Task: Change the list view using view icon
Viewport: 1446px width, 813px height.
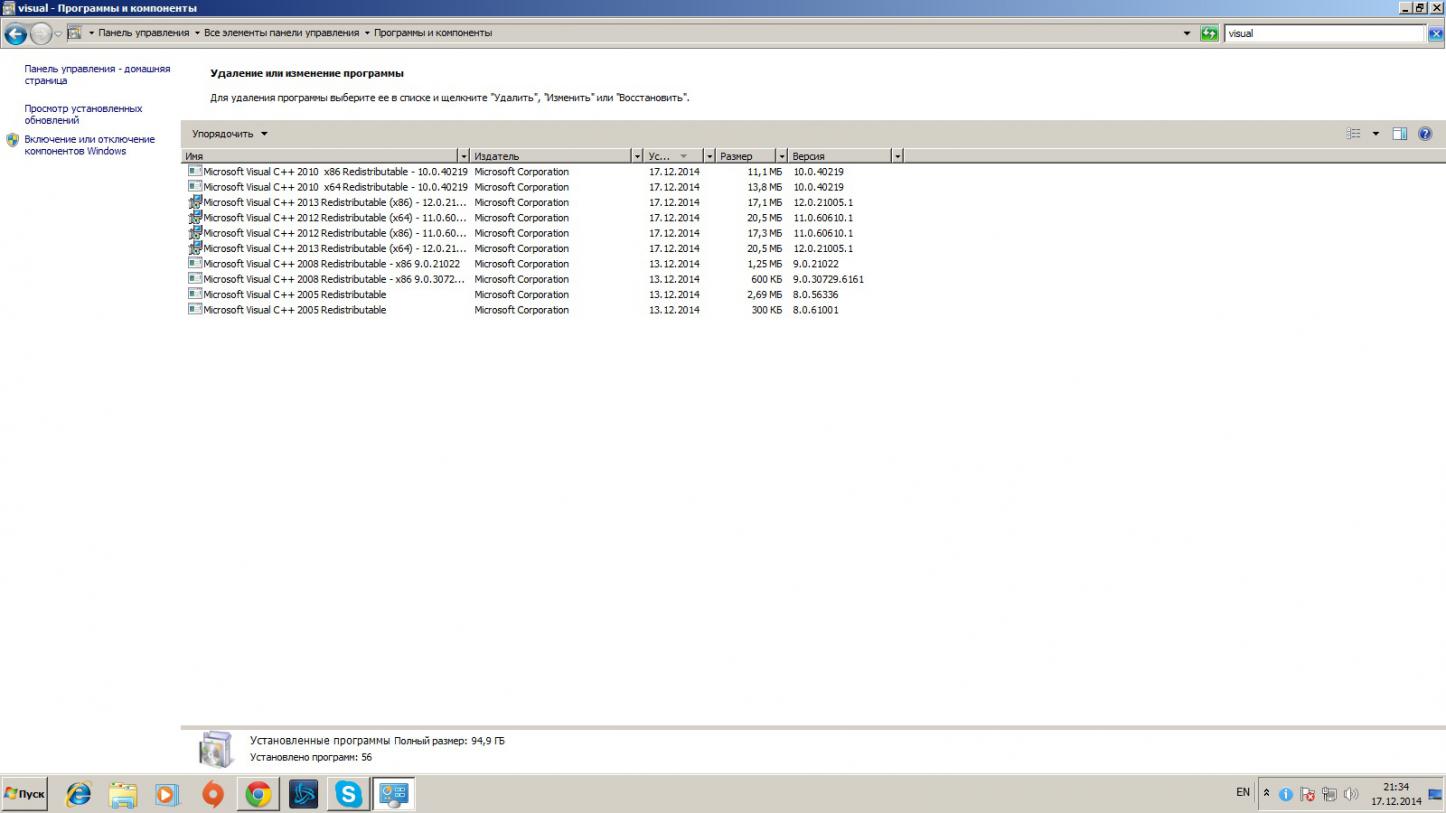Action: pos(1354,134)
